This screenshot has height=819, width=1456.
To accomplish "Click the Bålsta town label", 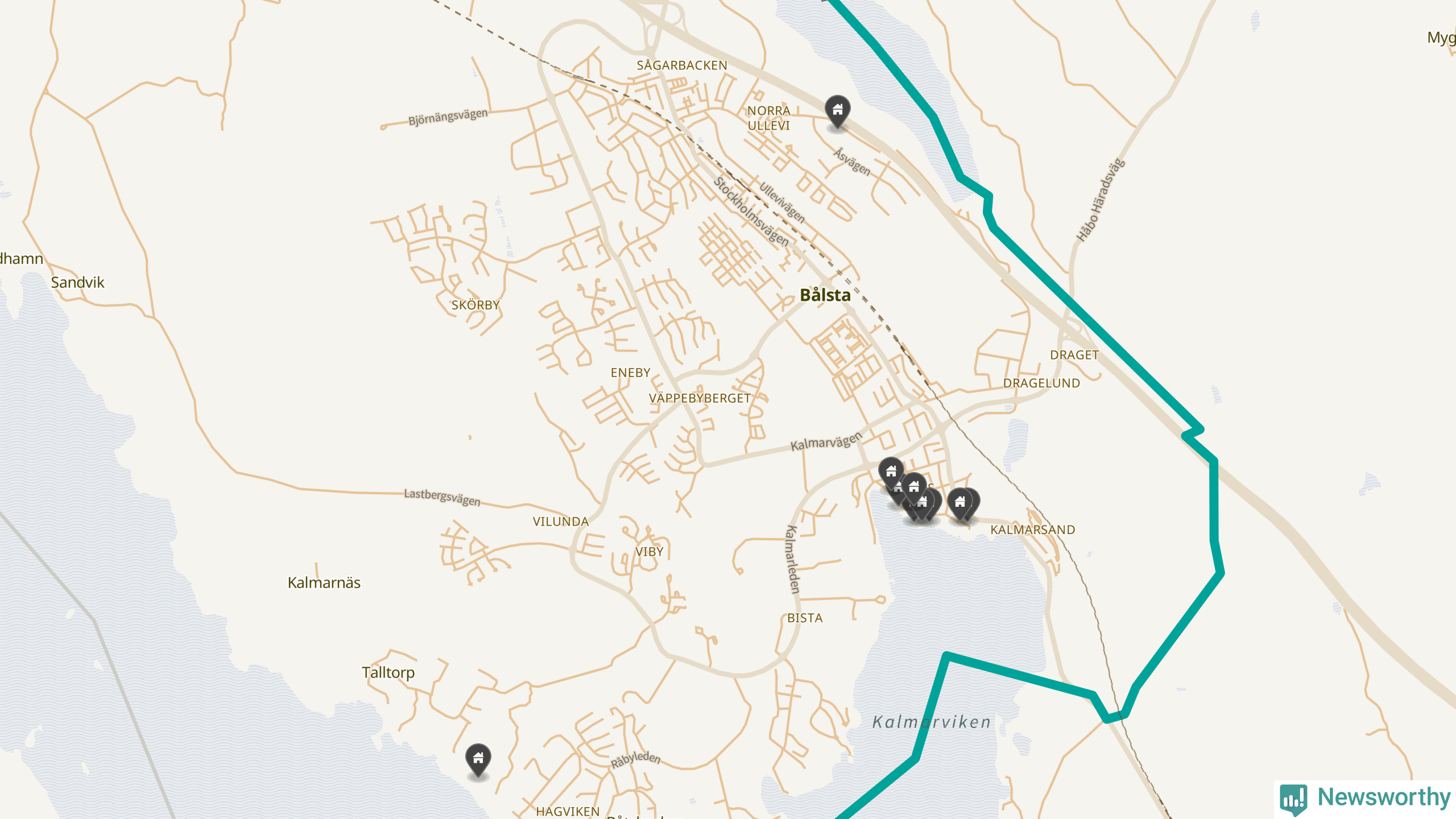I will (x=825, y=295).
